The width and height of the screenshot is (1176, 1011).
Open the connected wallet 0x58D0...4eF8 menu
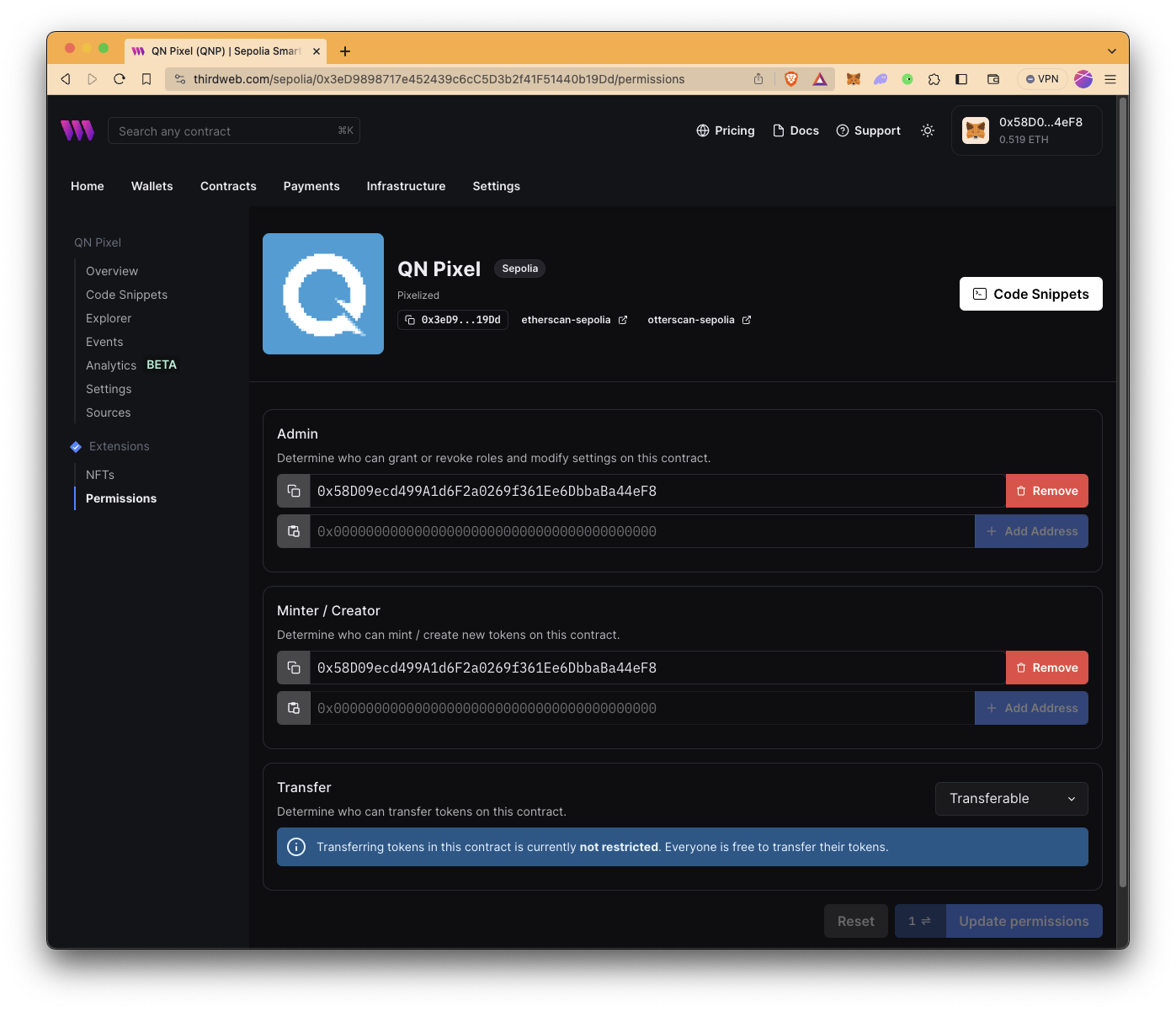[x=1027, y=130]
